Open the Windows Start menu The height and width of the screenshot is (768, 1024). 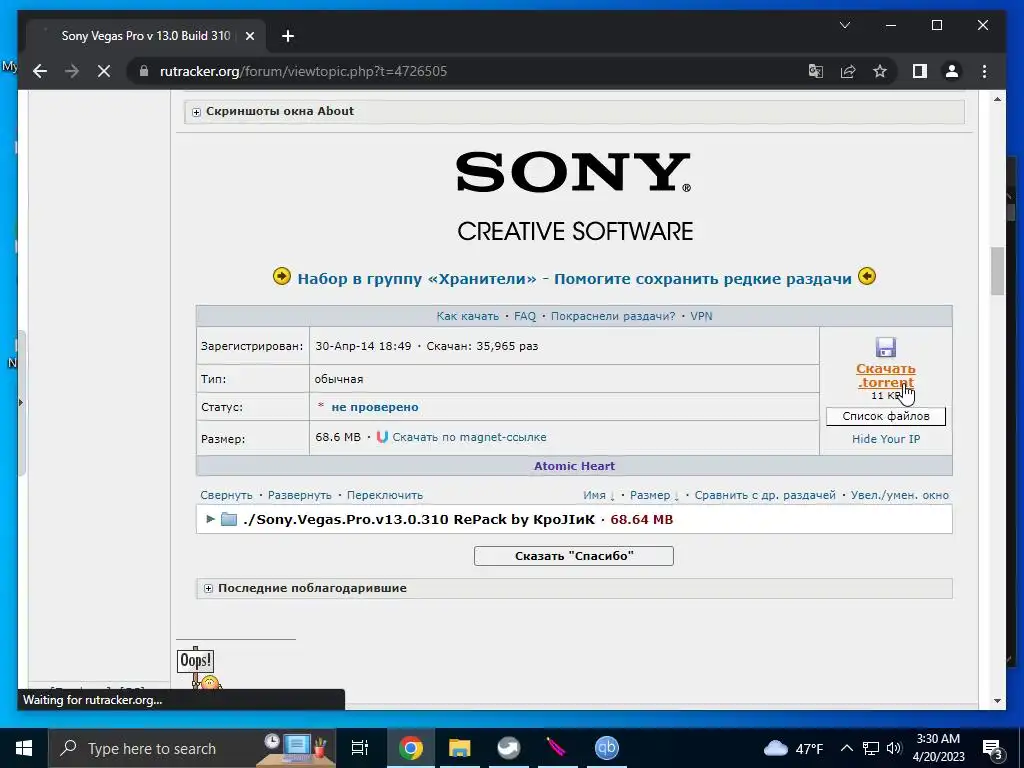(24, 748)
